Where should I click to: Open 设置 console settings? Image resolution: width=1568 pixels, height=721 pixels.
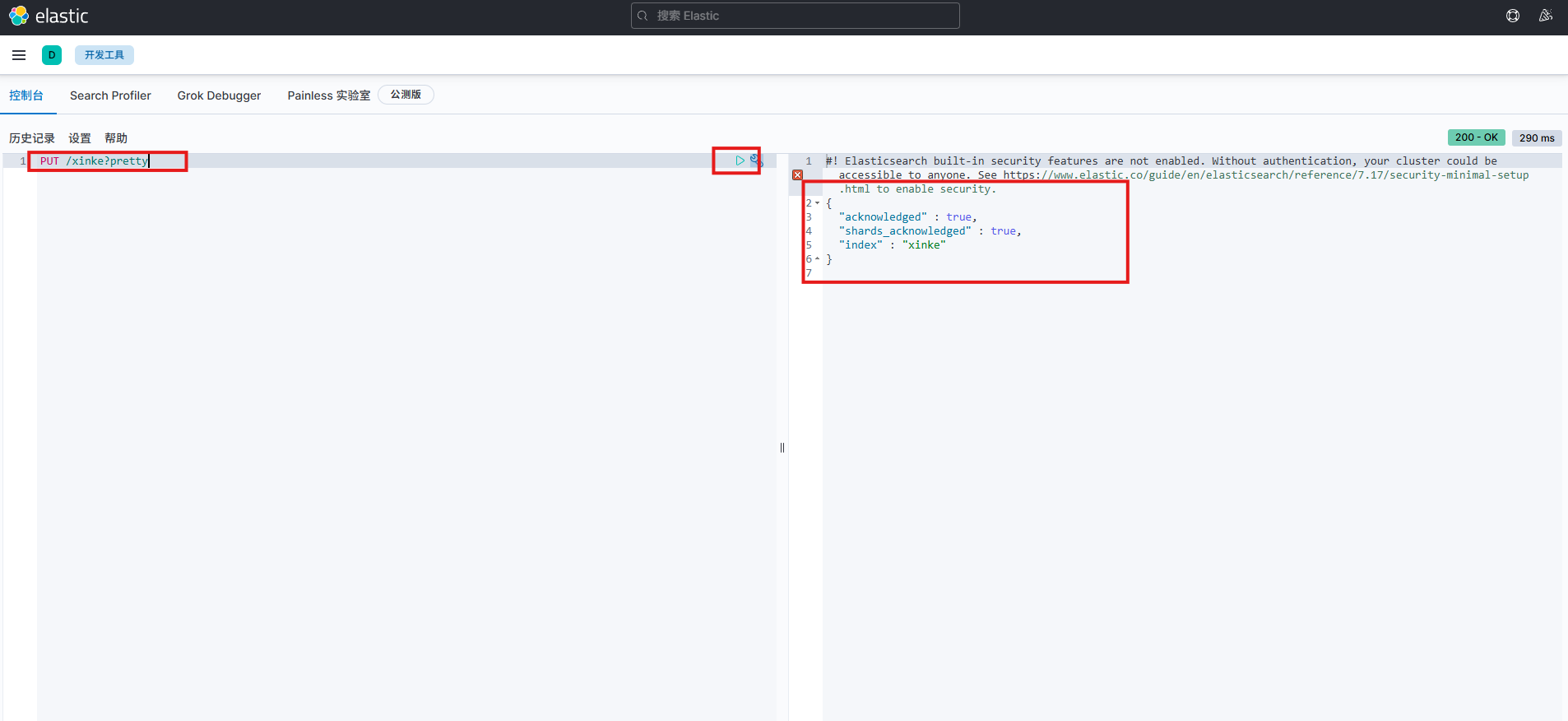coord(80,138)
